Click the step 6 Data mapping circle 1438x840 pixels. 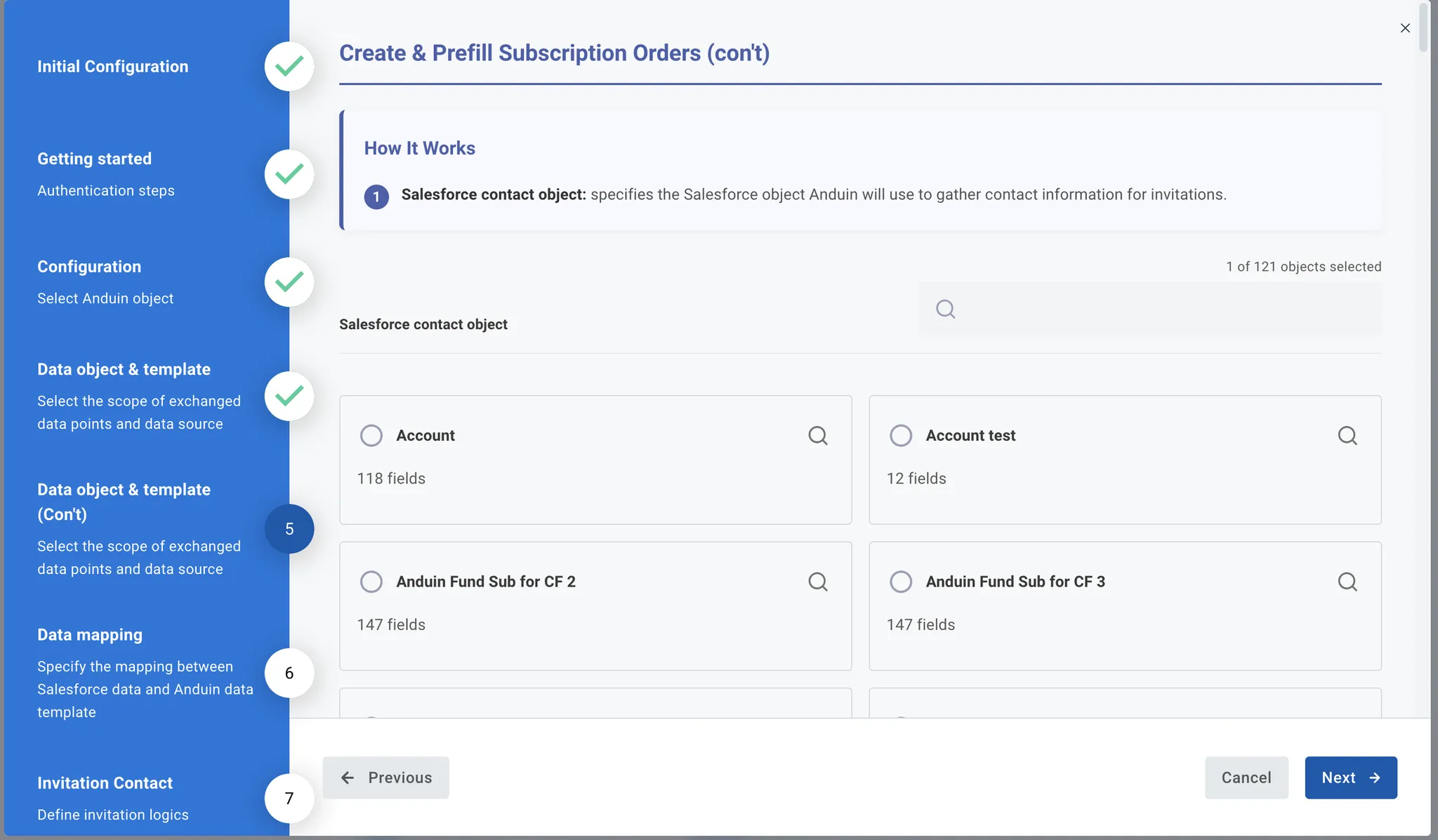(x=289, y=673)
